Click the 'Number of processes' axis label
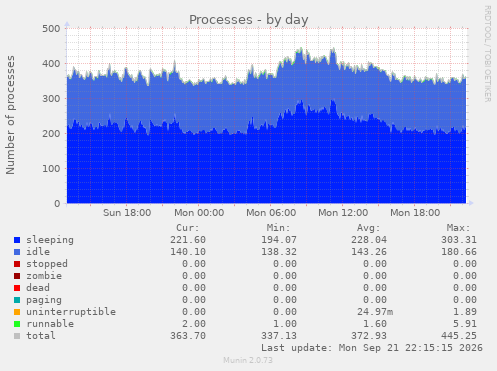497x371 pixels. (x=10, y=115)
